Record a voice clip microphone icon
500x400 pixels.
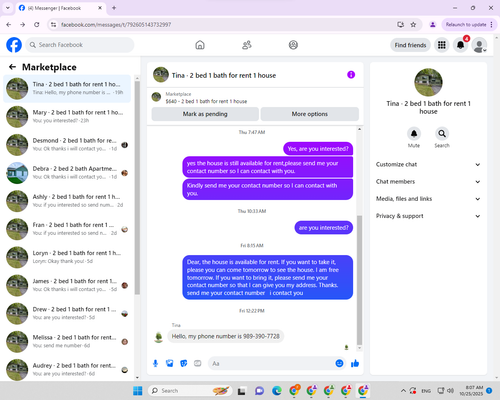click(x=155, y=363)
